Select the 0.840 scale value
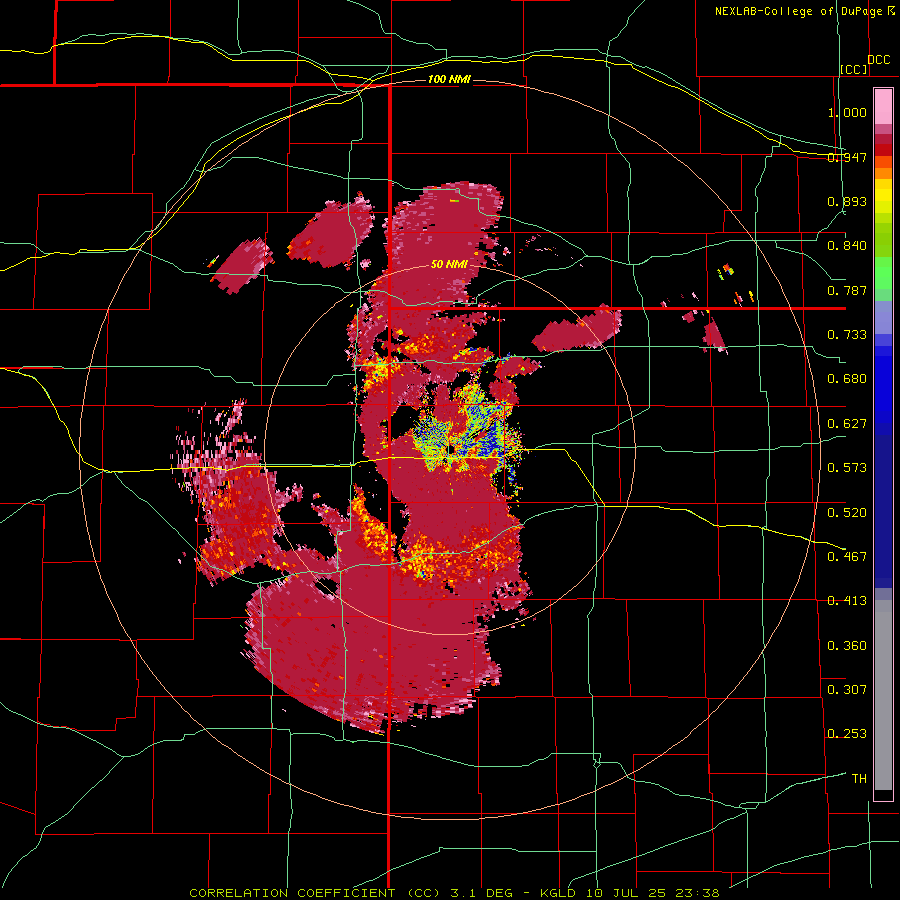 (847, 246)
